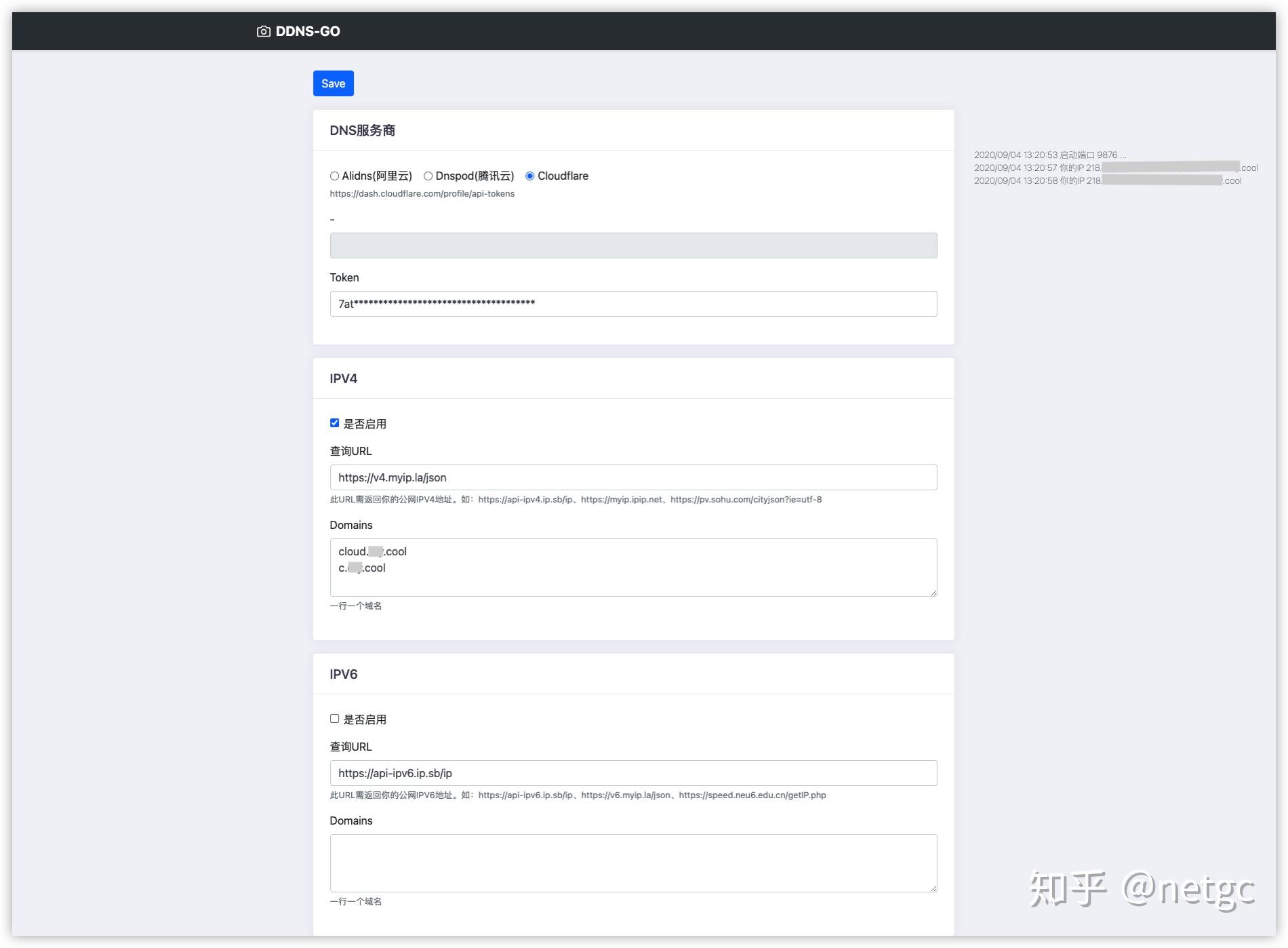This screenshot has width=1288, height=948.
Task: Open the Cloudflare api-tokens link
Action: click(422, 193)
